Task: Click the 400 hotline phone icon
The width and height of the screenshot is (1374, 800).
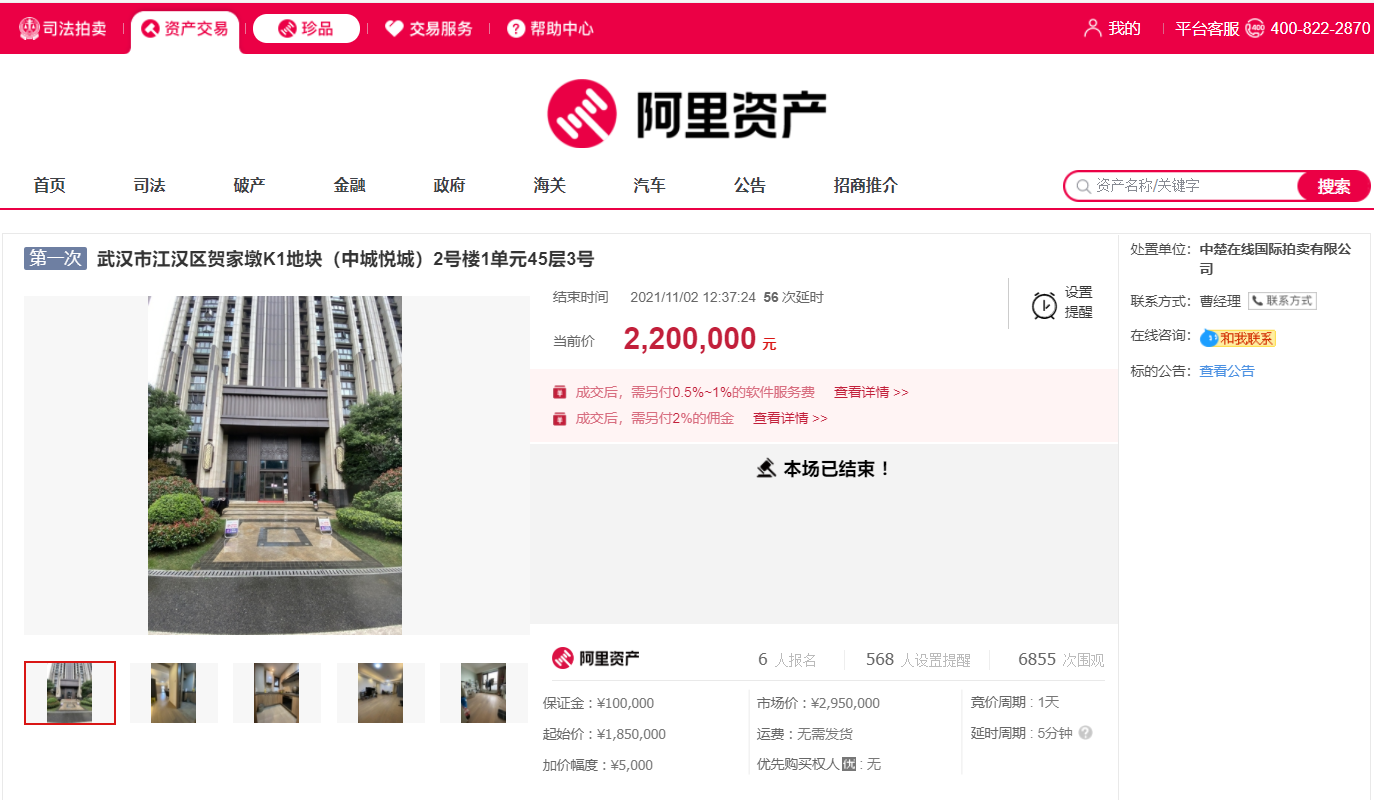Action: coord(1255,29)
